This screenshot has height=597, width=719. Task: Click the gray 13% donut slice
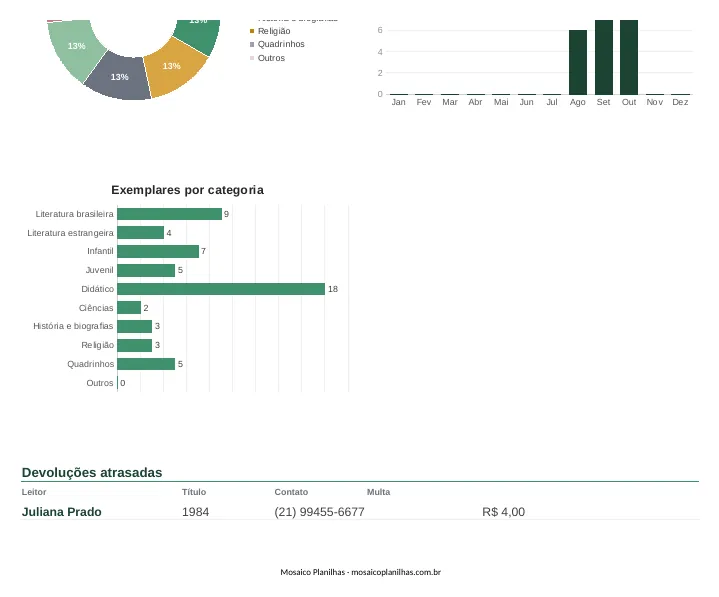click(x=119, y=77)
